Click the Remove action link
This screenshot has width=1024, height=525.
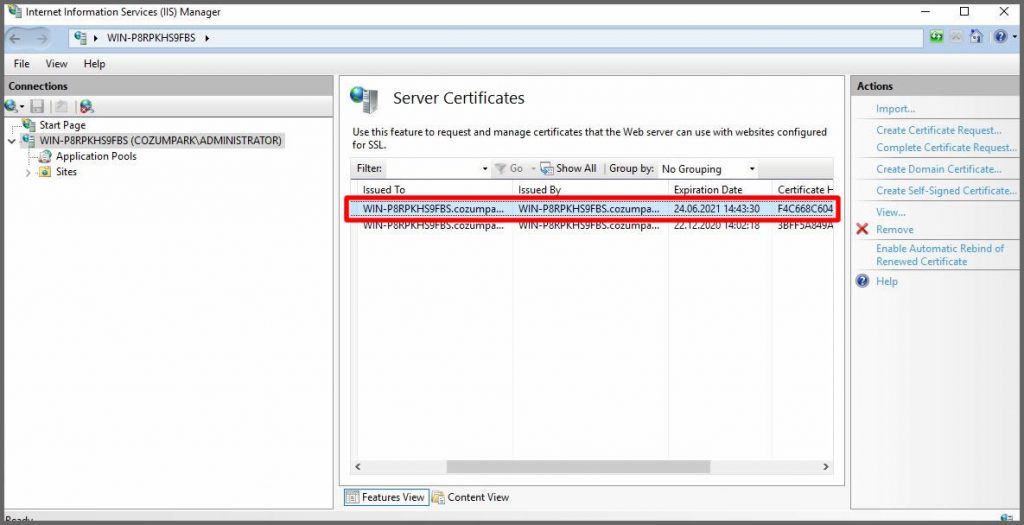coord(895,229)
